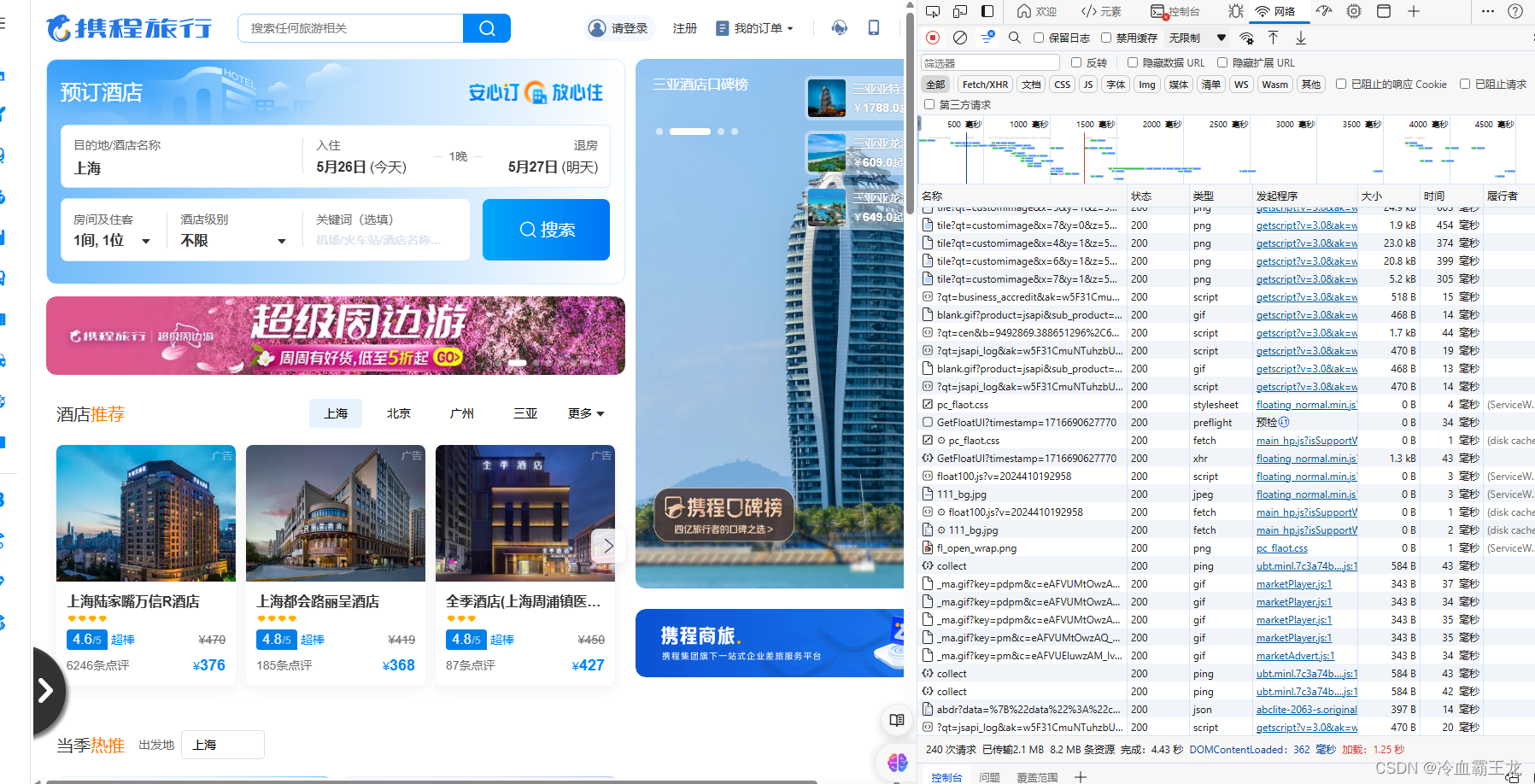Viewport: 1535px width, 784px height.
Task: Toggle the network filter icon
Action: [987, 38]
